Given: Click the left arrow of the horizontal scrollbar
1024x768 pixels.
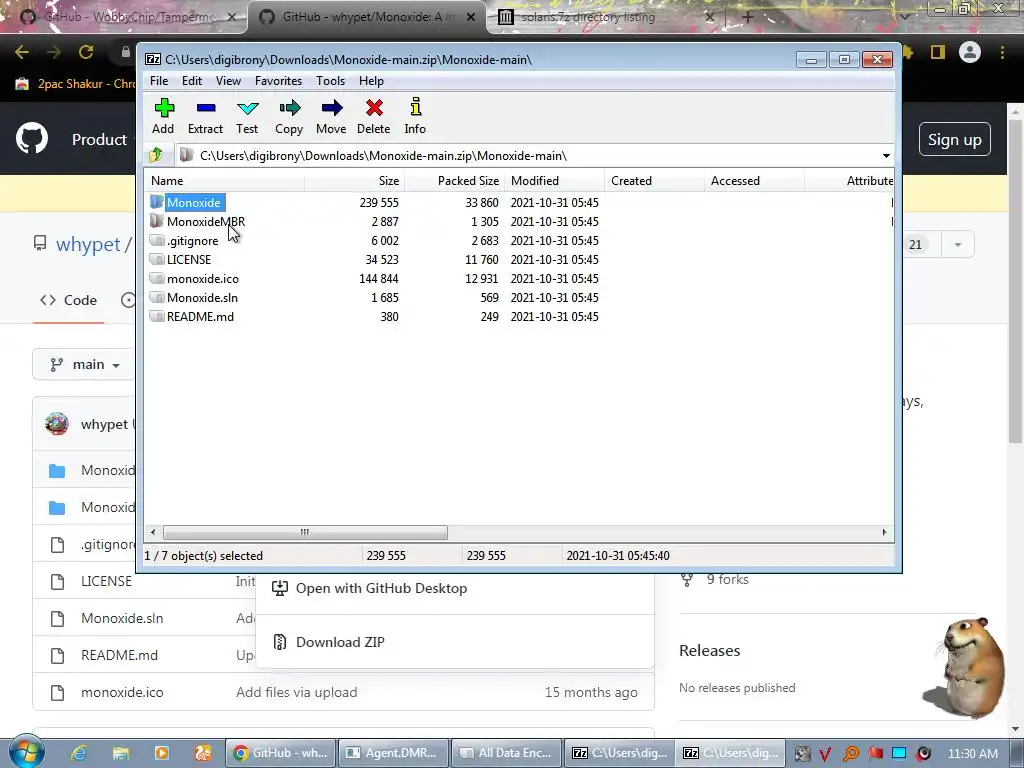Looking at the screenshot, I should tap(153, 532).
